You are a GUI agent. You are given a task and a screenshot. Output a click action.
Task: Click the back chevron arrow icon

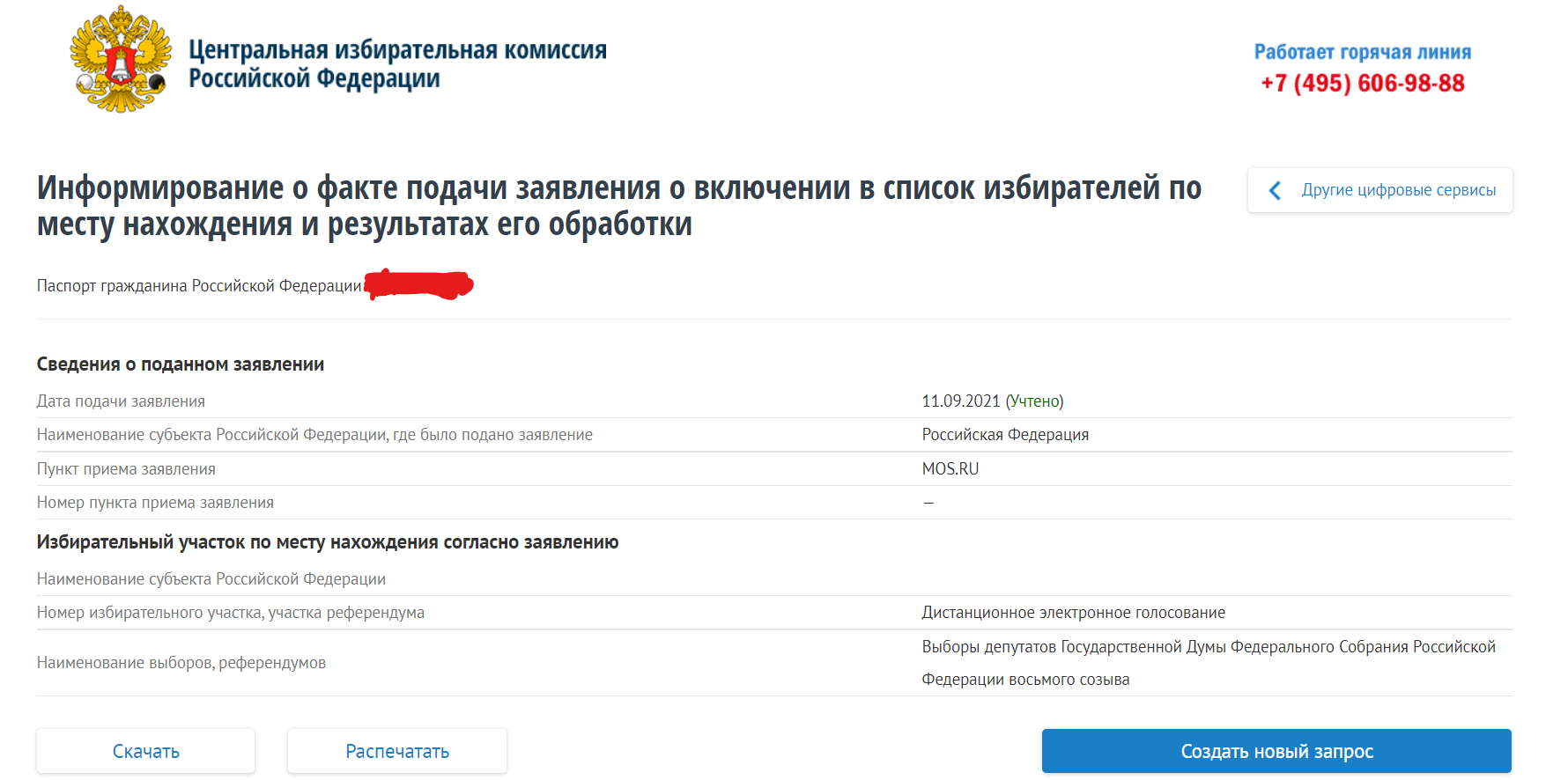(x=1275, y=190)
